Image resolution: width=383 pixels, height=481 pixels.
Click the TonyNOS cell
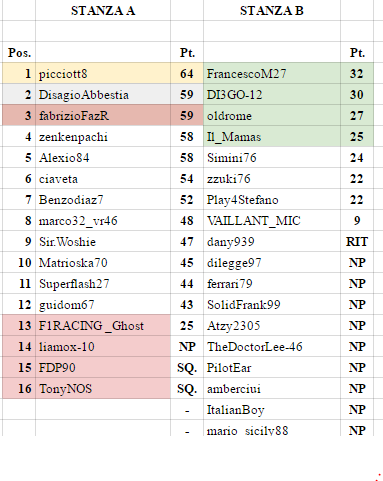click(103, 388)
